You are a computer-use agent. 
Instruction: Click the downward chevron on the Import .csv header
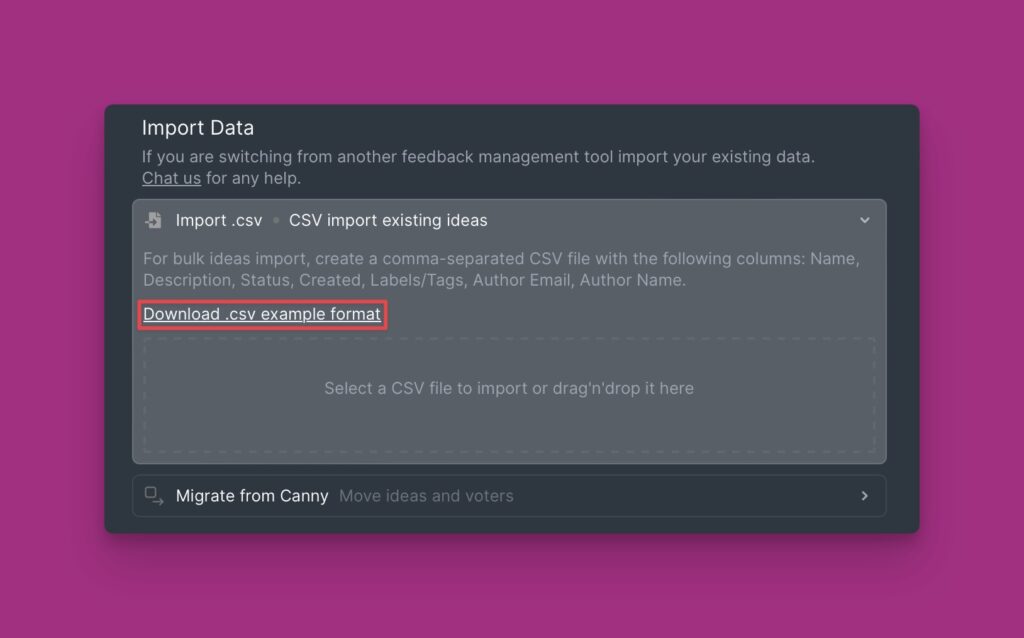(864, 220)
